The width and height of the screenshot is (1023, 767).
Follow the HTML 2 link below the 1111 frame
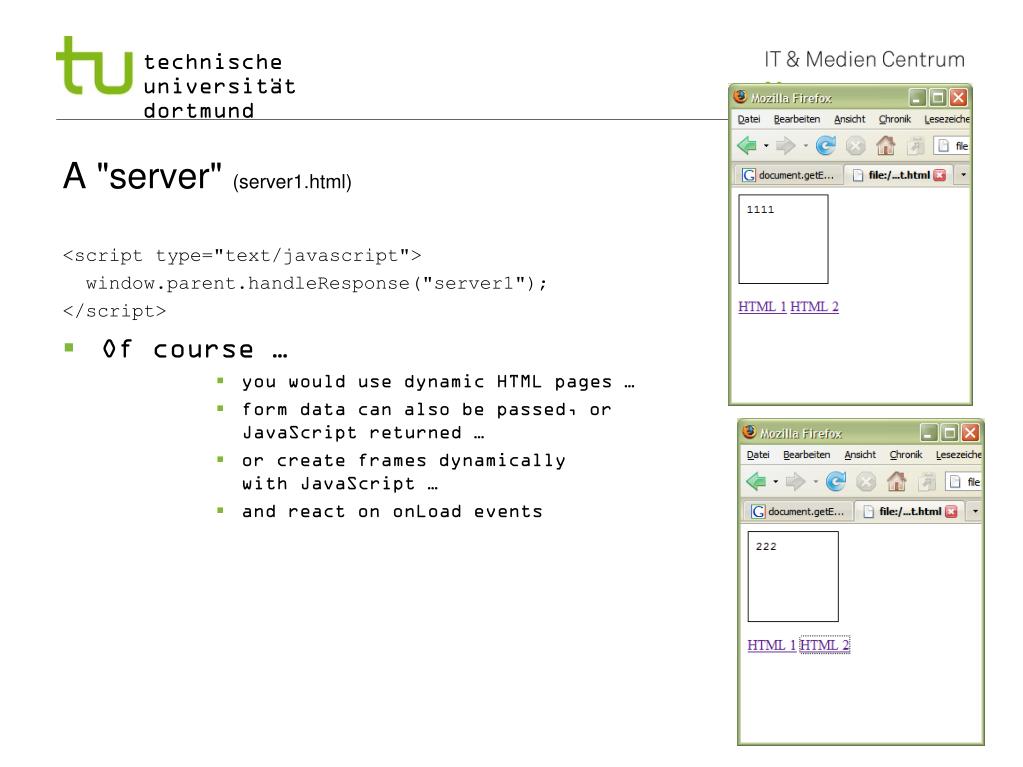click(x=814, y=307)
